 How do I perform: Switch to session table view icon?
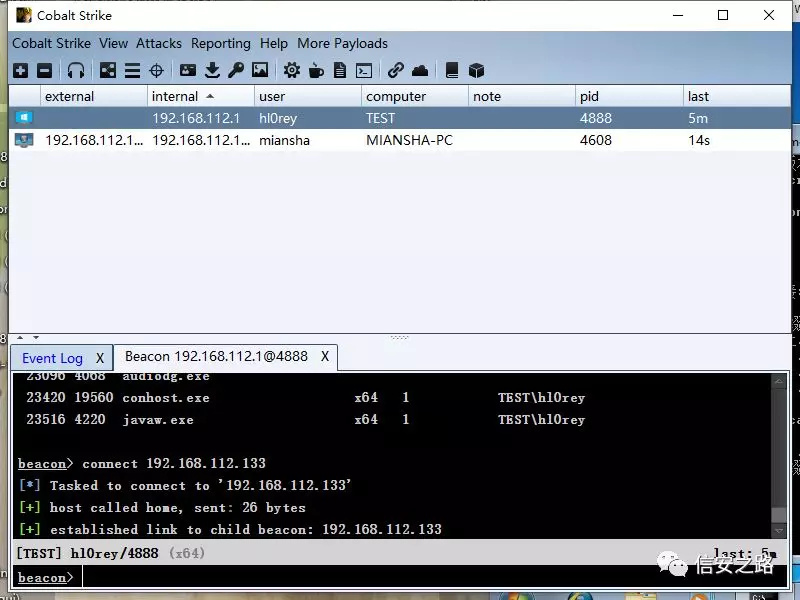132,70
